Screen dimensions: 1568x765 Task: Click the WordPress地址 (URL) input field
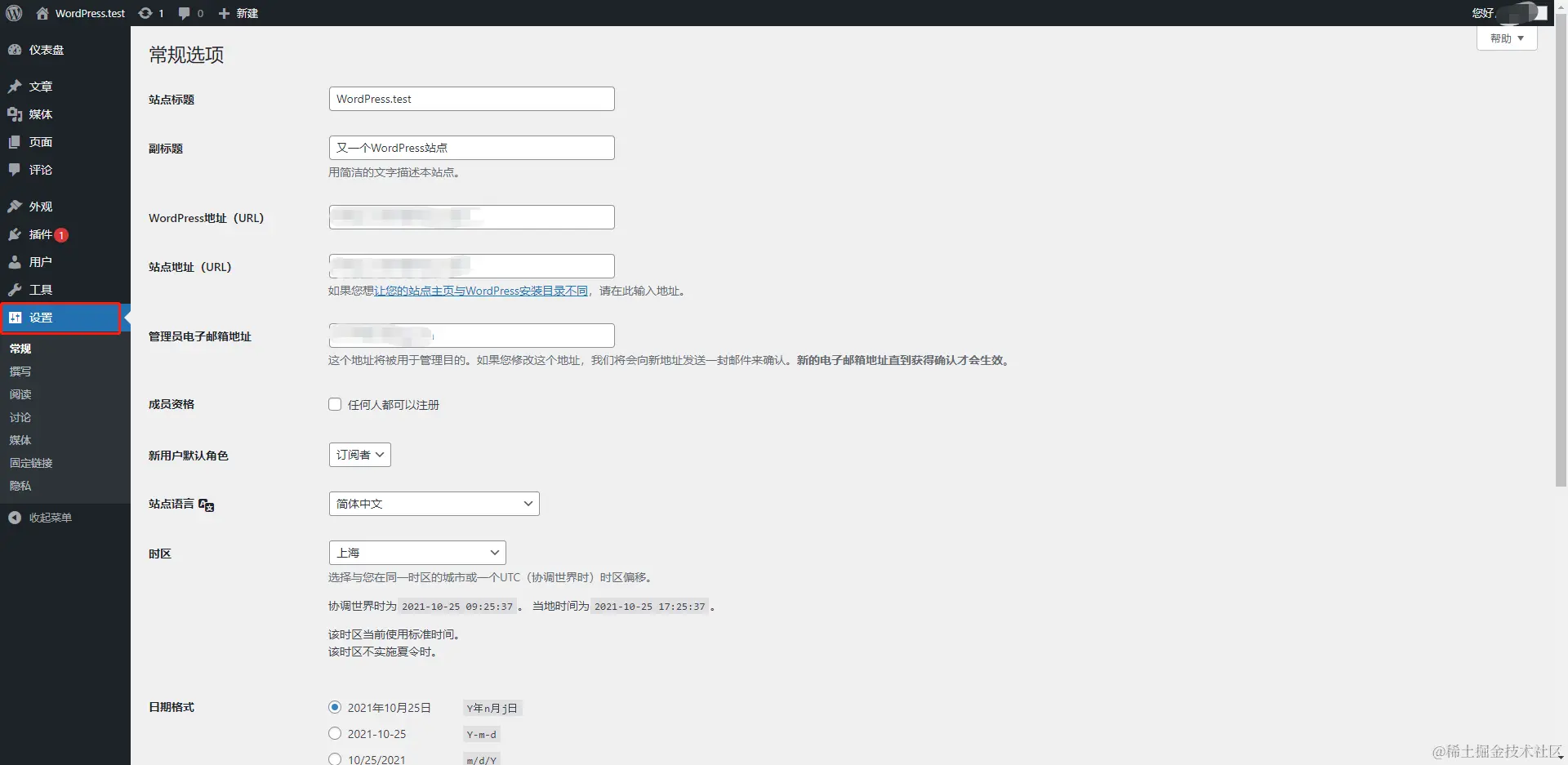472,217
